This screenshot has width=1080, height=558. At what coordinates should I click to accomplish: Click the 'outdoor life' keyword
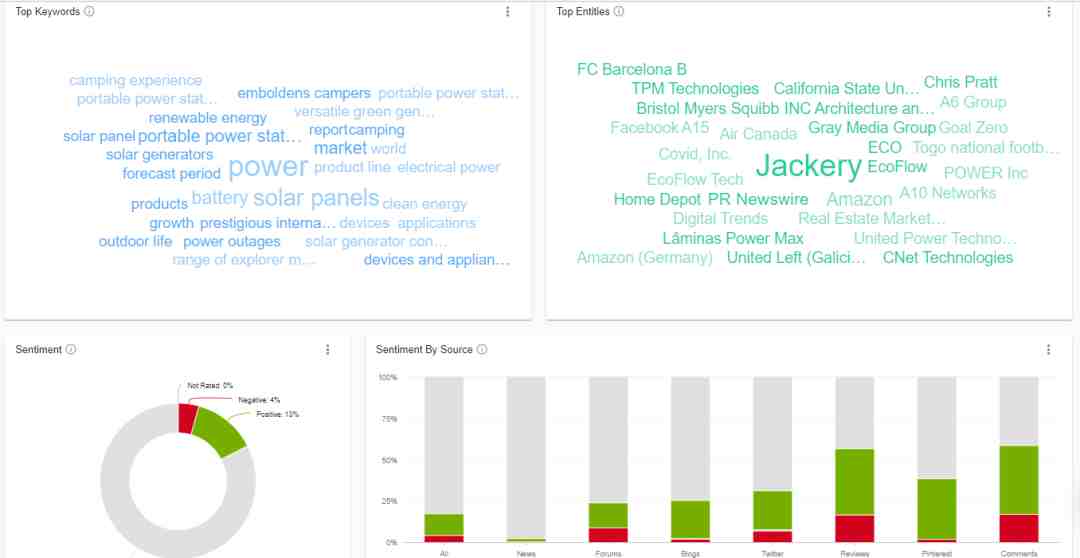(135, 242)
